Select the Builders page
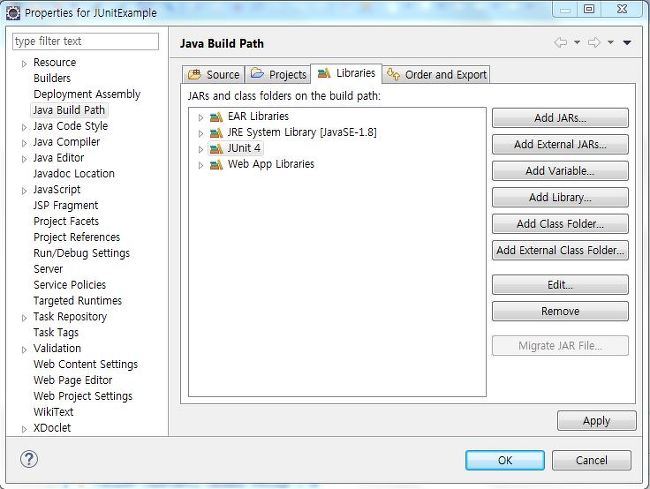The width and height of the screenshot is (650, 489). [52, 78]
